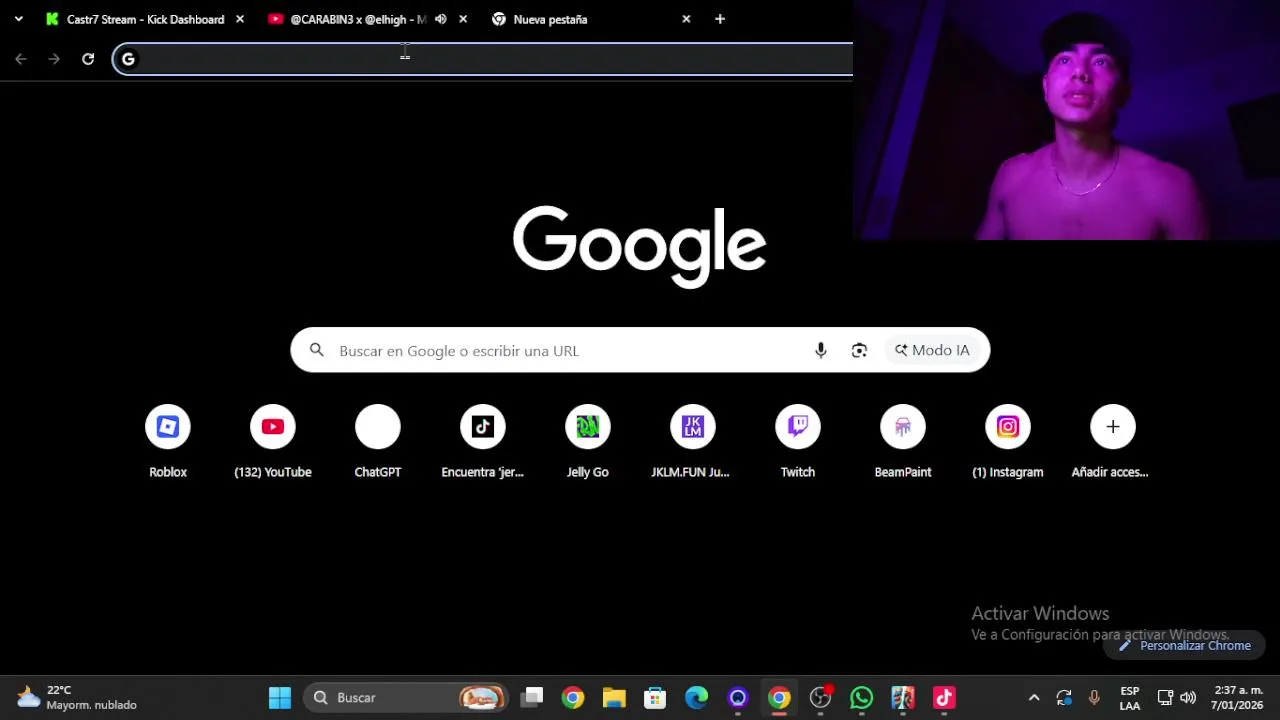Image resolution: width=1280 pixels, height=720 pixels.
Task: Open the tab search dropdown arrow
Action: [18, 19]
